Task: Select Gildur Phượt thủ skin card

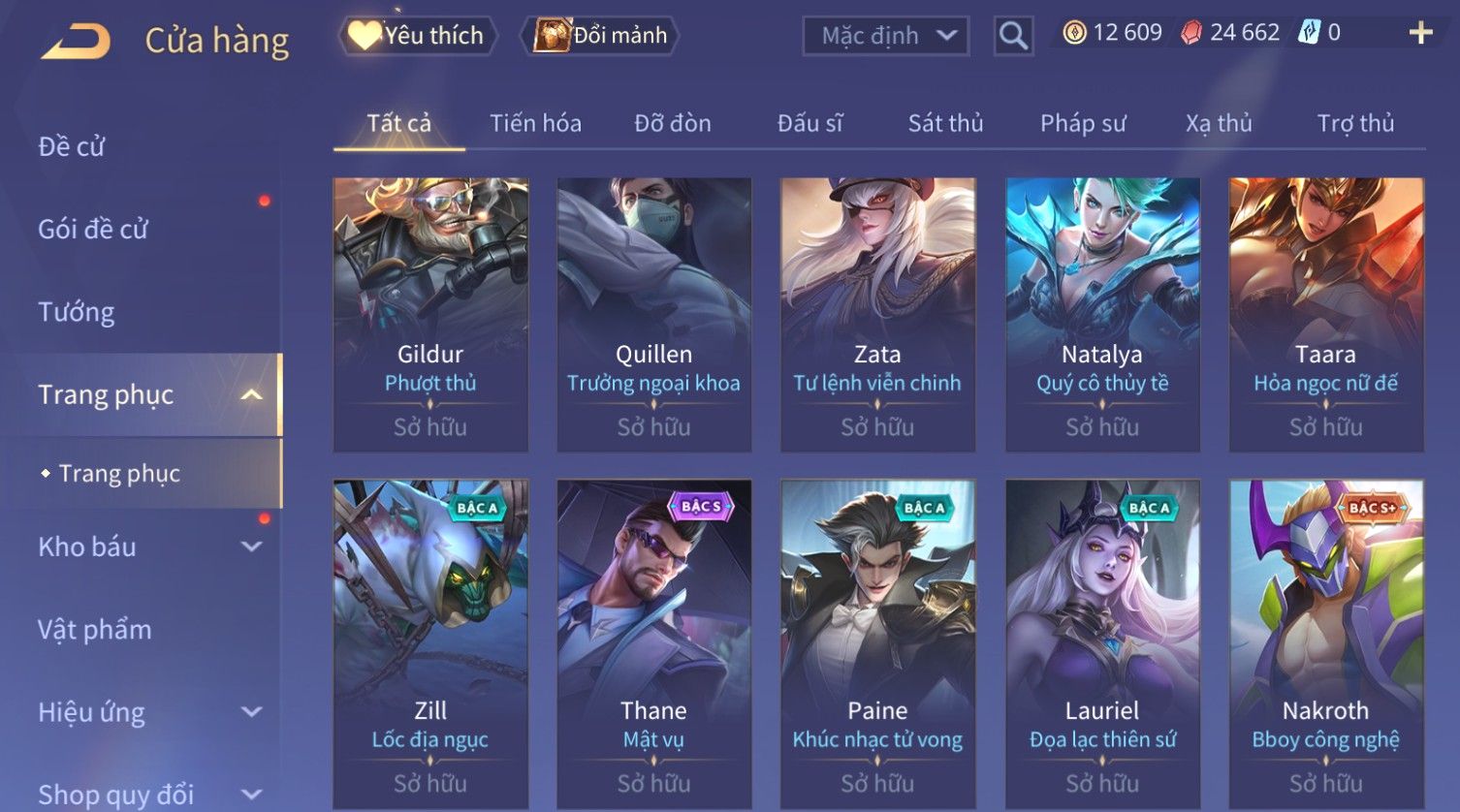Action: [430, 315]
